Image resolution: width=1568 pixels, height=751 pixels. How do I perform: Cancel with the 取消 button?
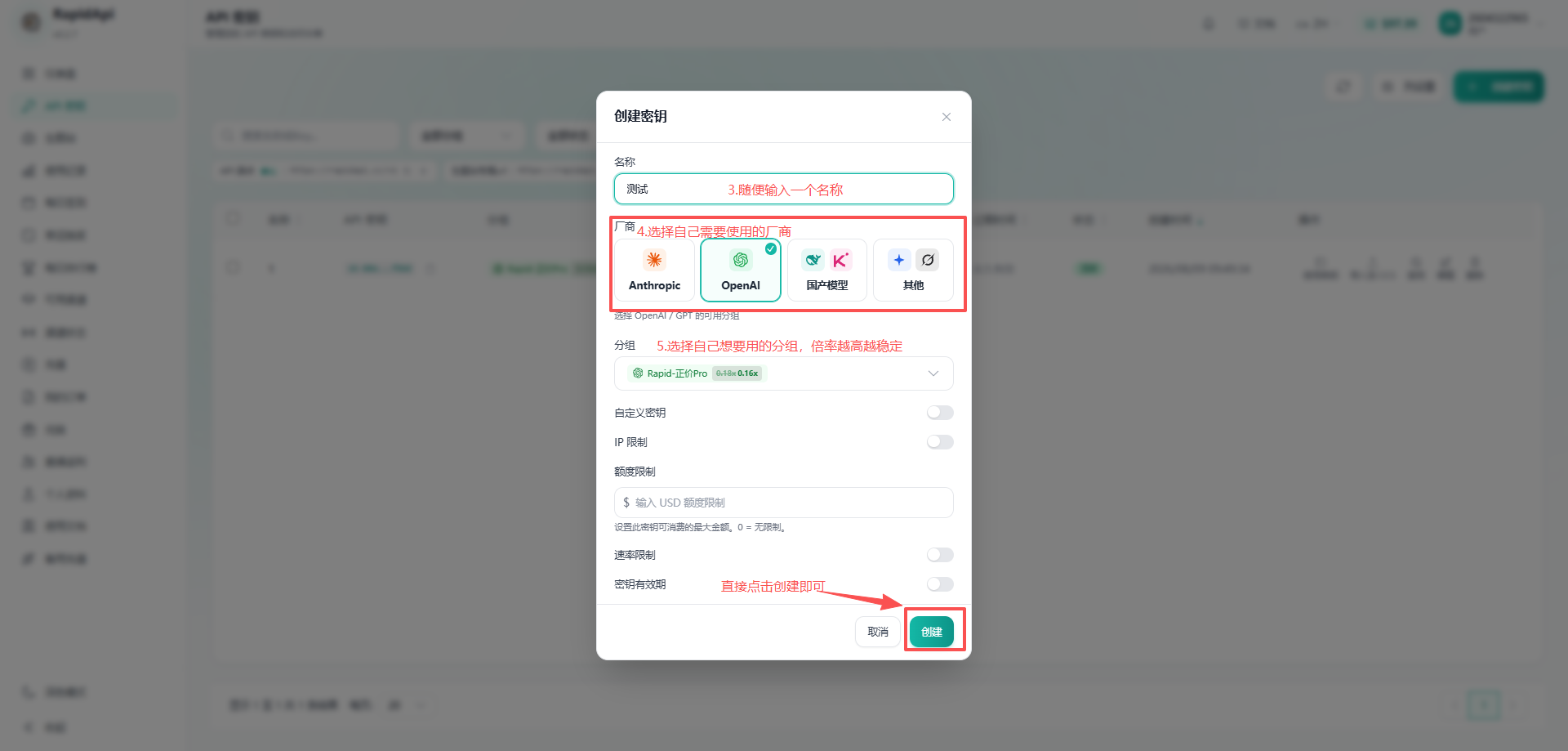click(878, 632)
